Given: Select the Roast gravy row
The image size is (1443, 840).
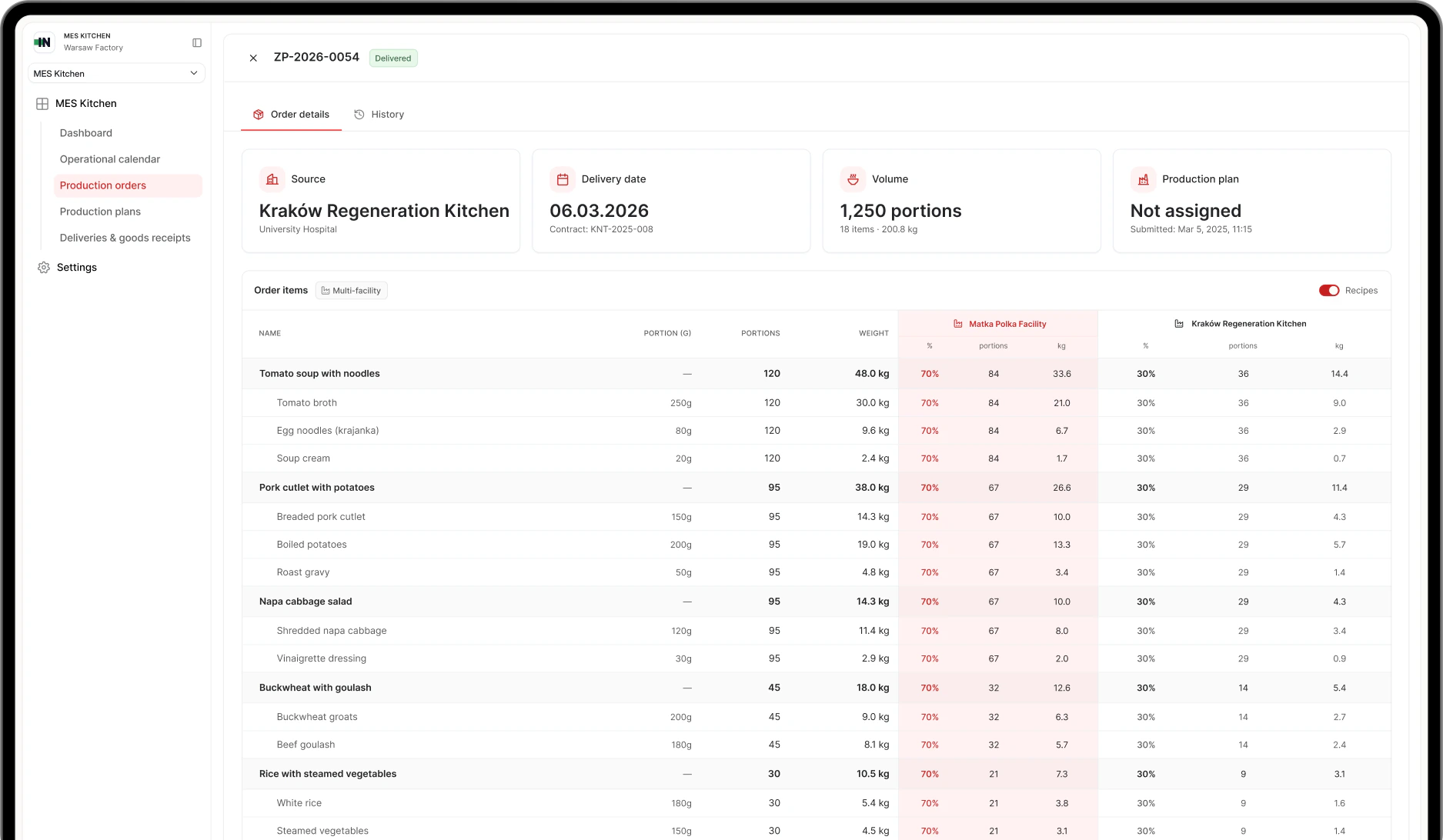Looking at the screenshot, I should pos(816,572).
